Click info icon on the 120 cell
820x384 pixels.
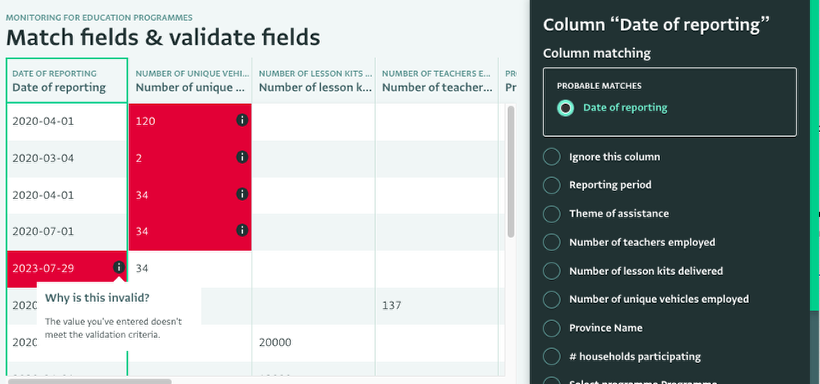click(x=242, y=120)
